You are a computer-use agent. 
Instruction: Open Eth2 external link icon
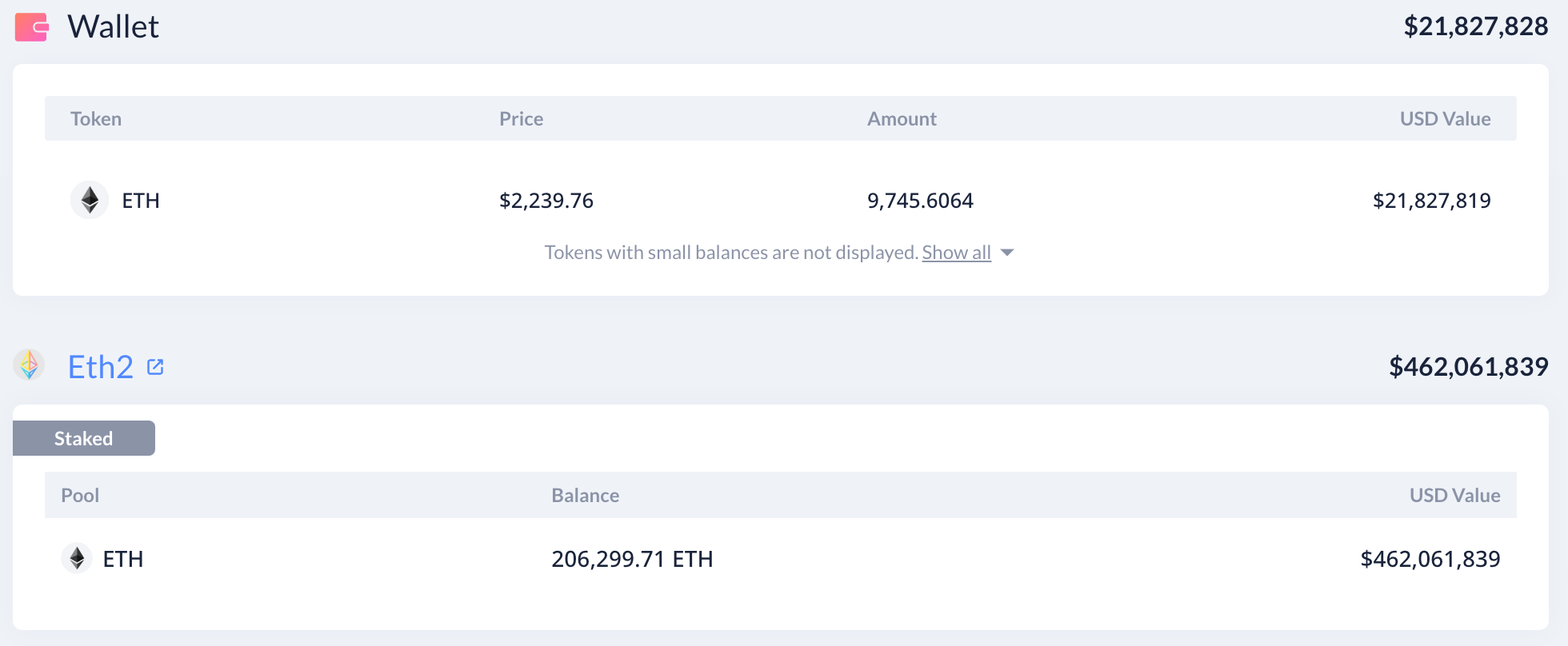(155, 367)
